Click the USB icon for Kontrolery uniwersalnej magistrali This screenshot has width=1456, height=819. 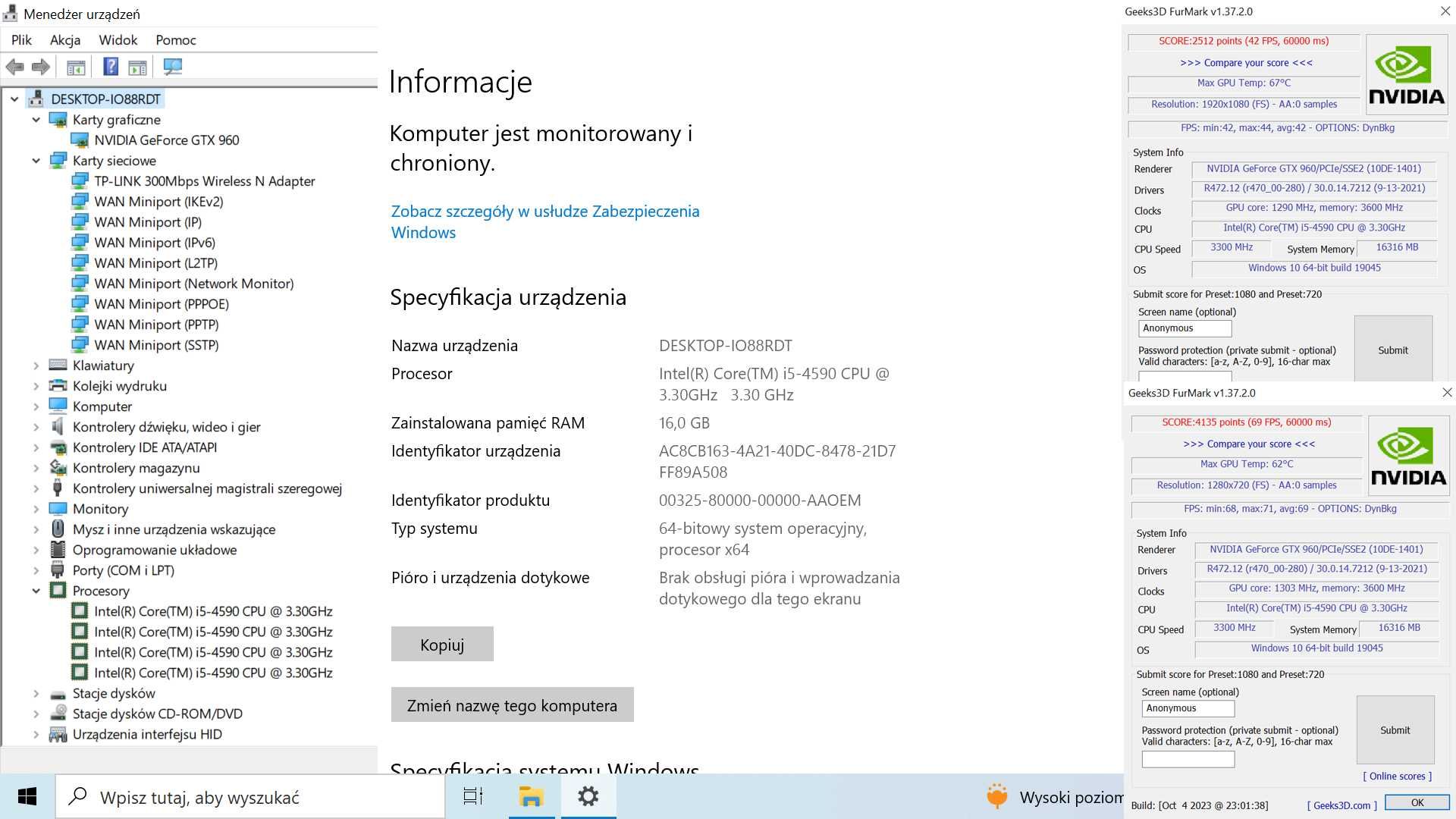point(58,488)
